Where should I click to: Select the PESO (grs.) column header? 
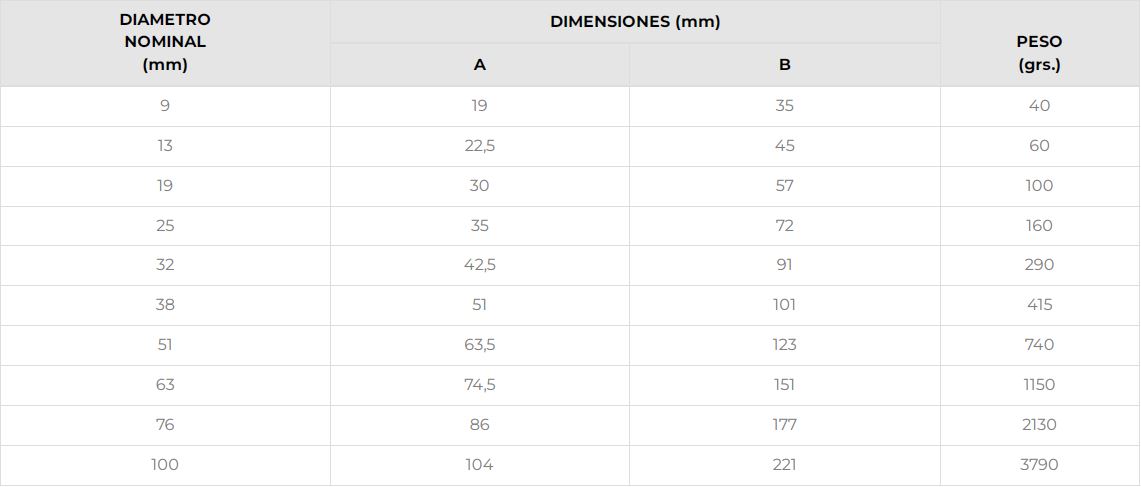[x=1039, y=54]
